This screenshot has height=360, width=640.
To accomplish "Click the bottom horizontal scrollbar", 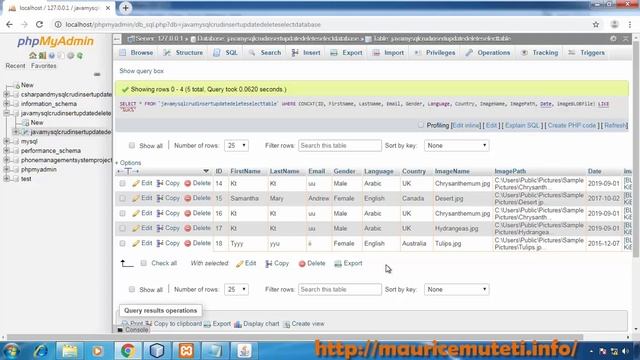I will coord(294,338).
